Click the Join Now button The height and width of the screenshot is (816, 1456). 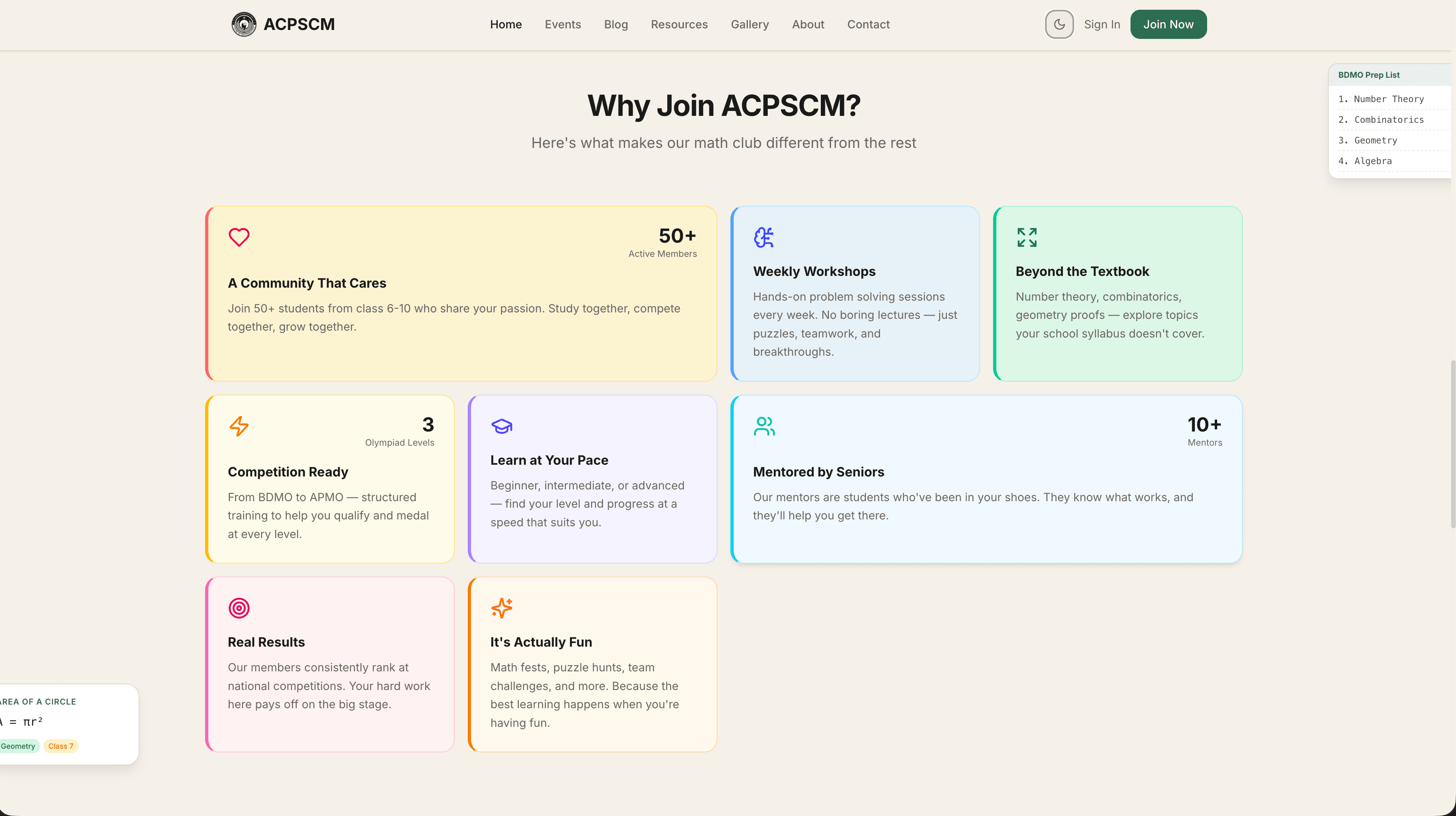(1168, 24)
